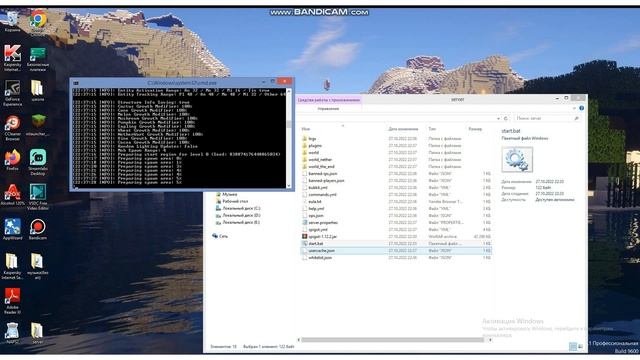640x360 pixels.
Task: Open the address bar history dropdown
Action: [x=498, y=118]
